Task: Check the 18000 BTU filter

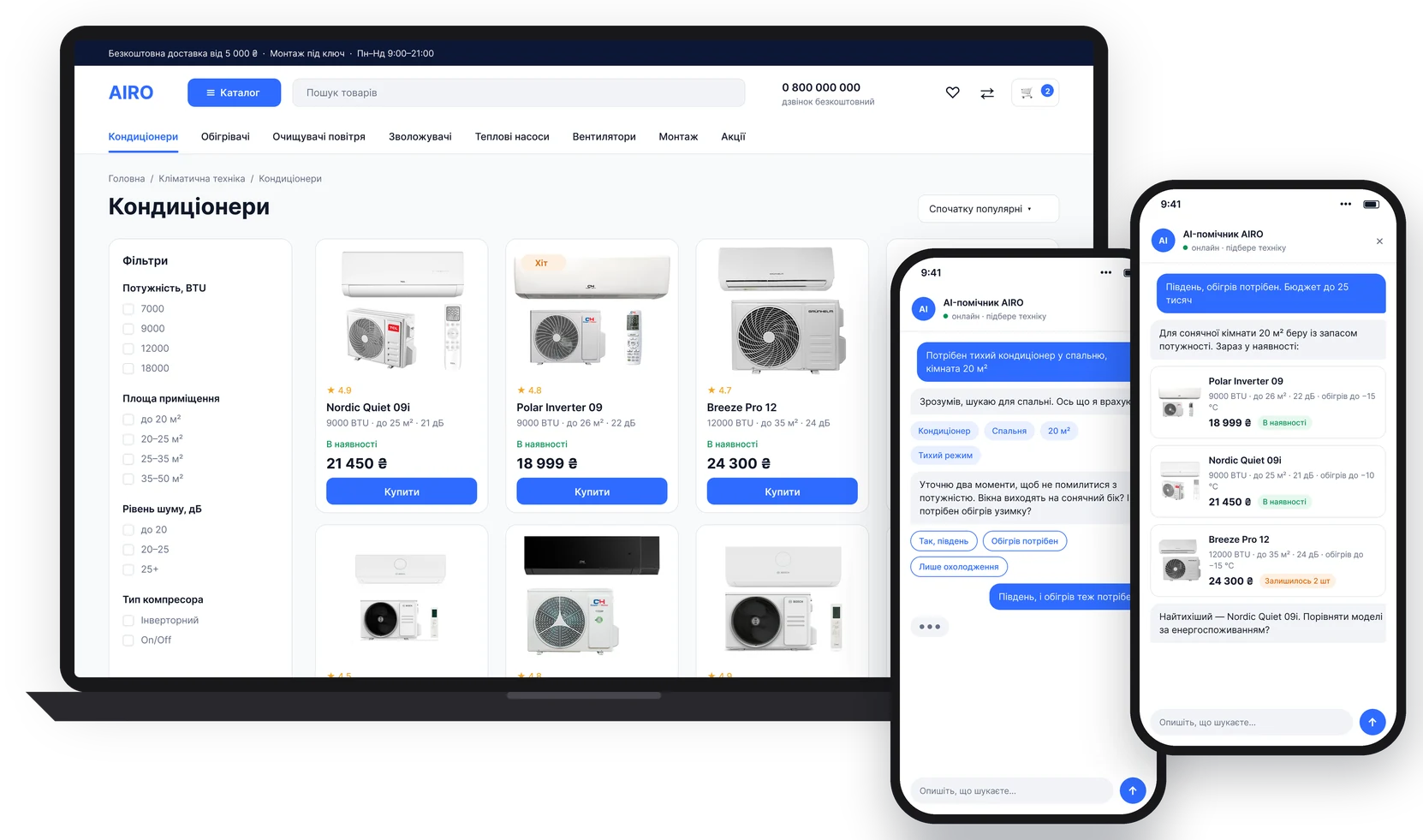Action: pyautogui.click(x=128, y=368)
